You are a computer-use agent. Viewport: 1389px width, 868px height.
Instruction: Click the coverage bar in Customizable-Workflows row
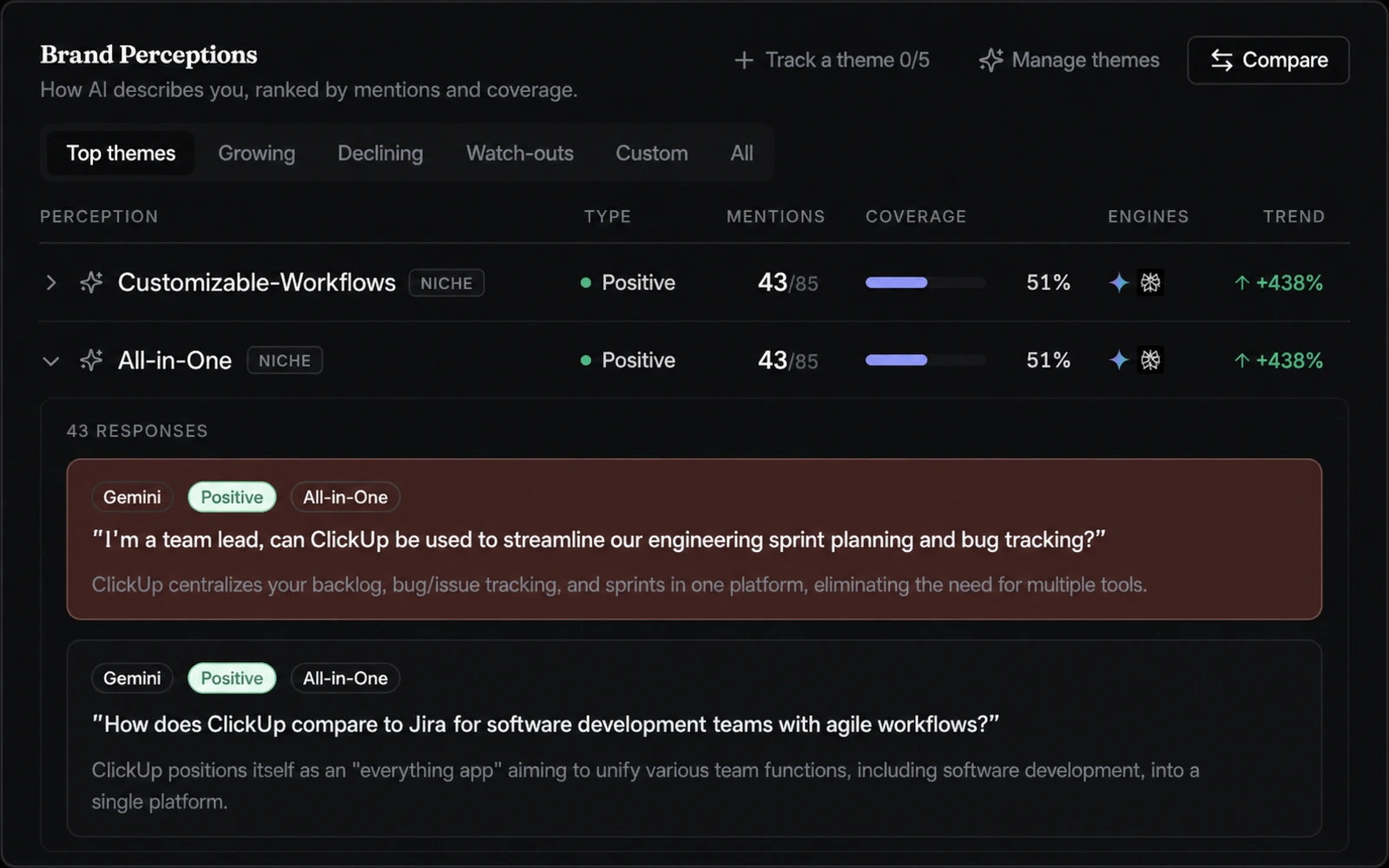(925, 283)
